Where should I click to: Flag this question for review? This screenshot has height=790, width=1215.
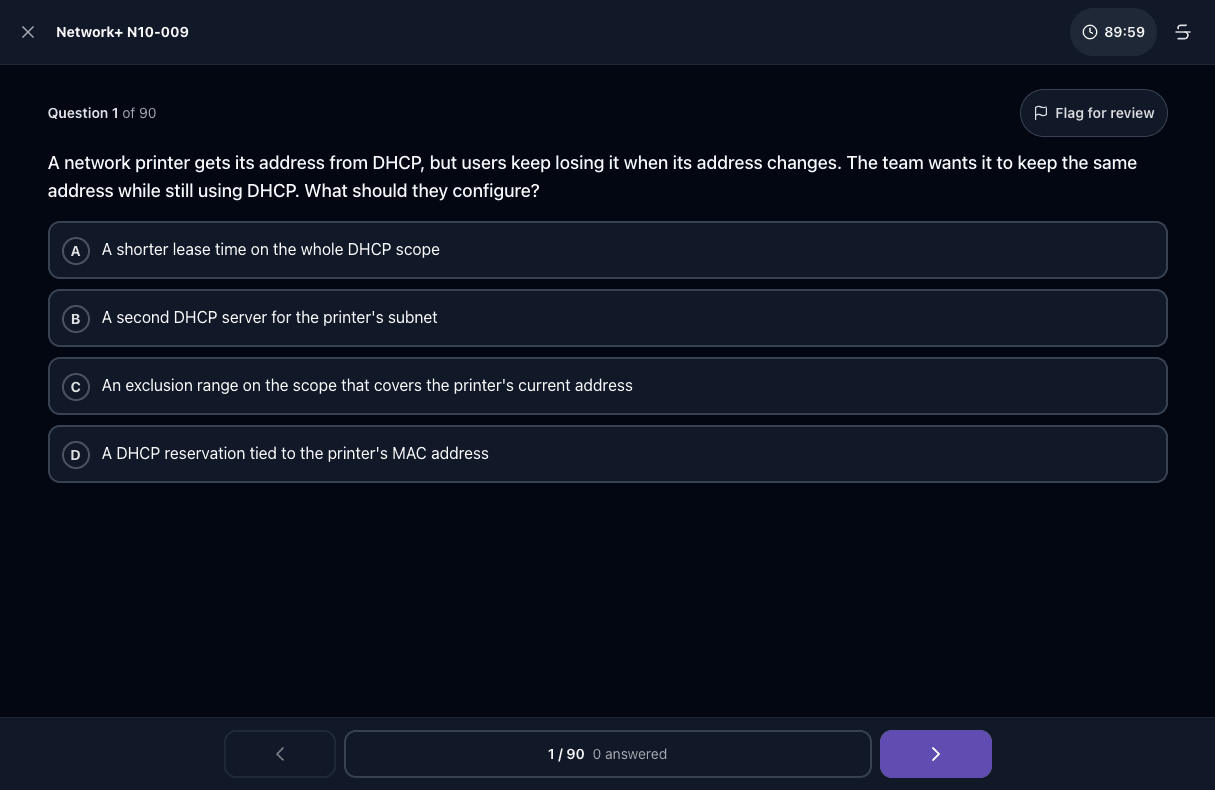[1094, 113]
